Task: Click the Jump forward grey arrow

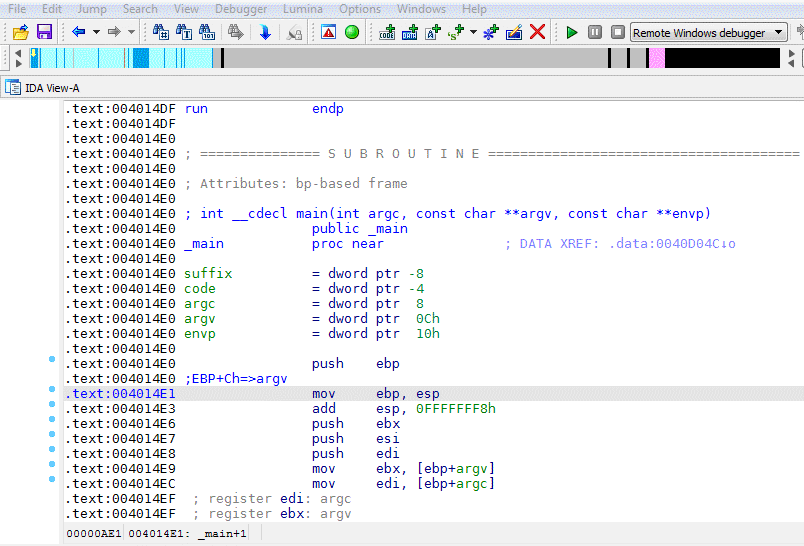Action: coord(114,32)
